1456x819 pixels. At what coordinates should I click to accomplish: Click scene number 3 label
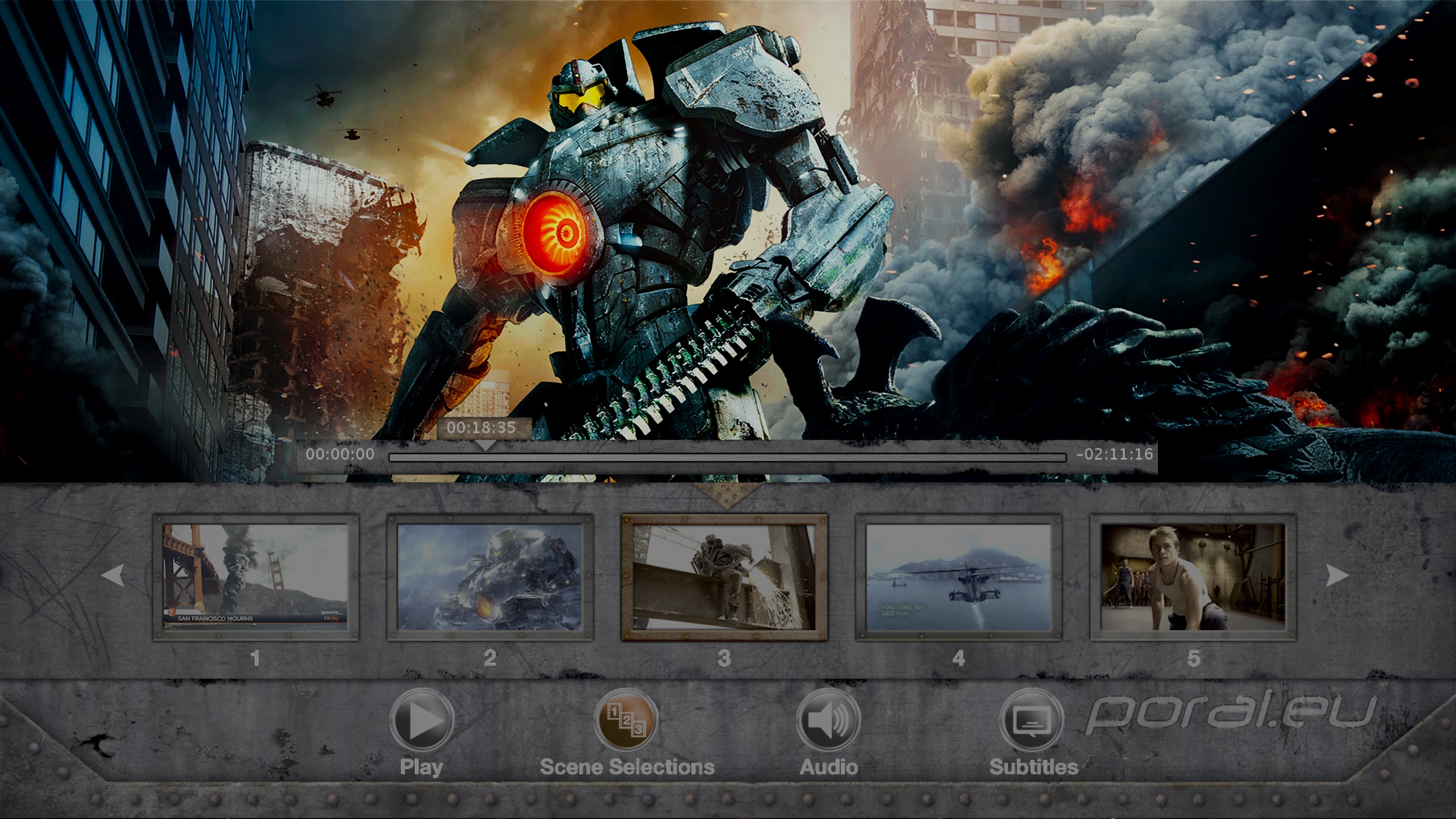tap(724, 658)
